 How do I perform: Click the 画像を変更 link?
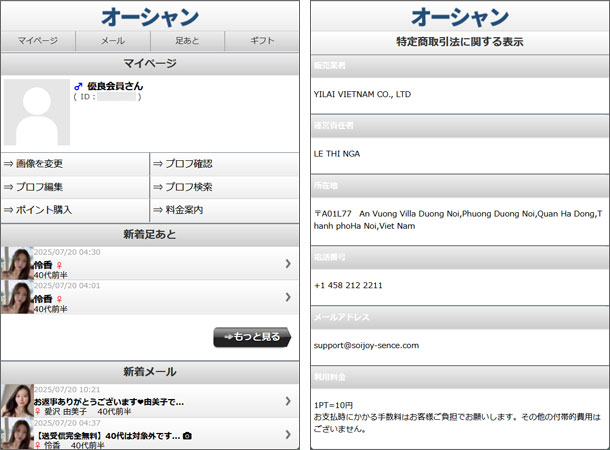[39, 164]
